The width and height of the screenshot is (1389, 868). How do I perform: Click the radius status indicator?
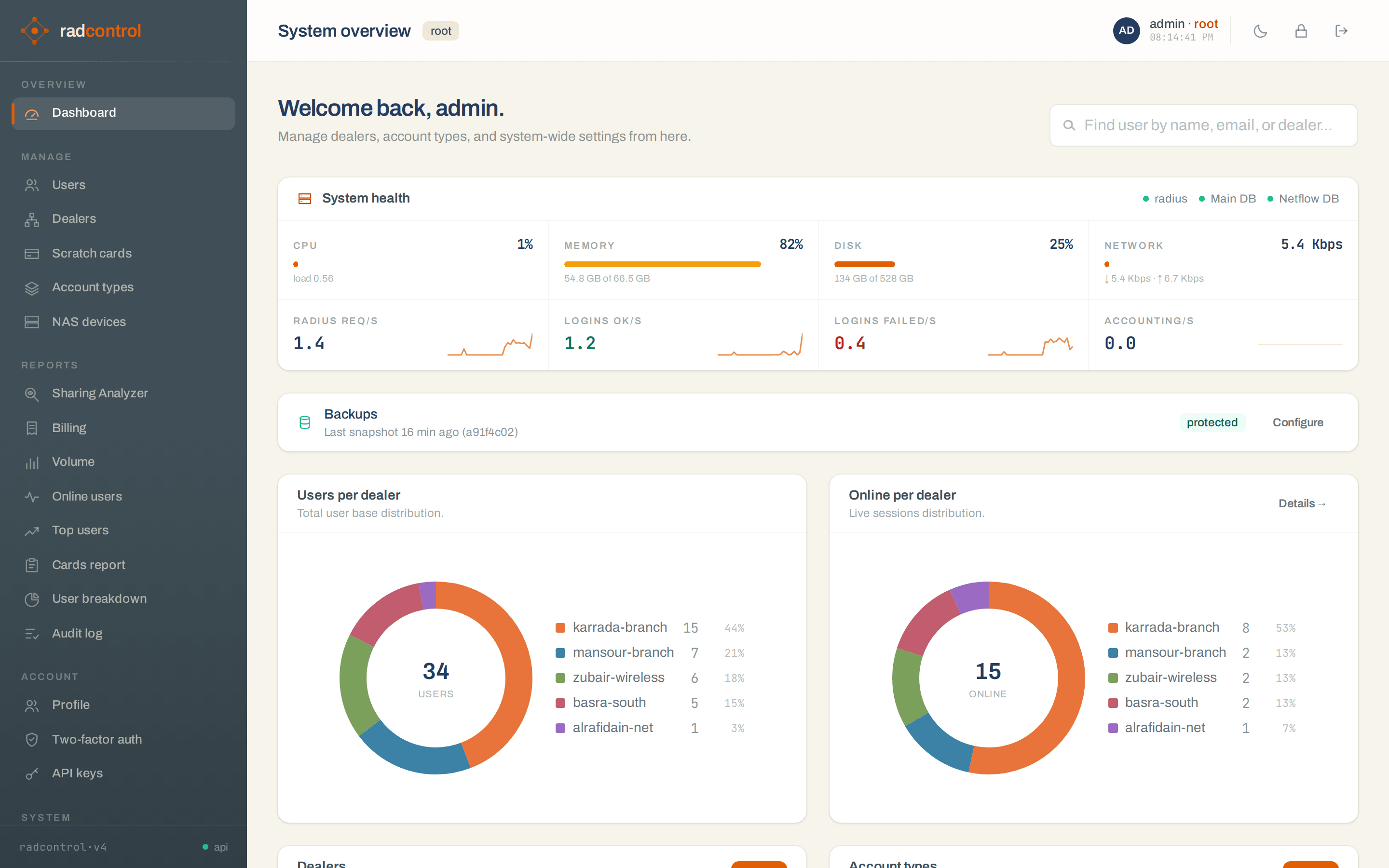tap(1165, 199)
